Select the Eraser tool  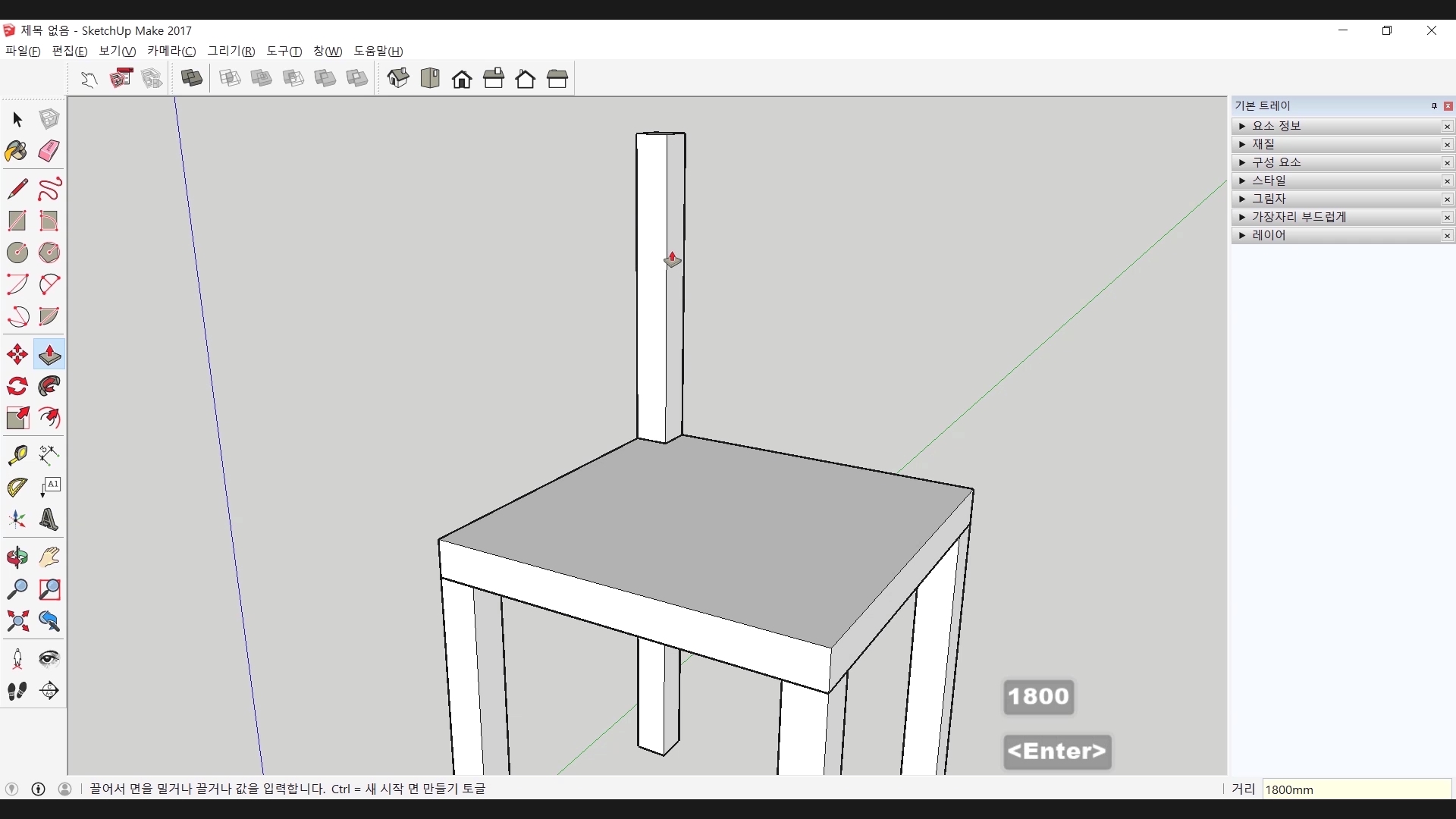[49, 151]
